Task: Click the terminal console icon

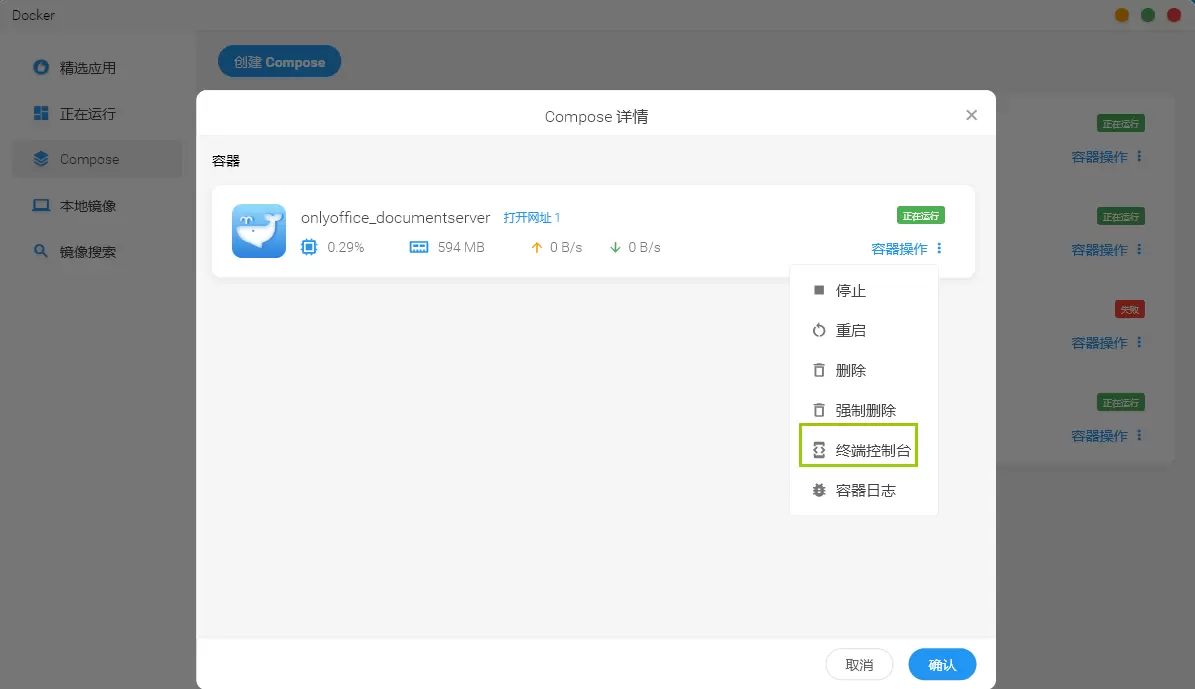Action: 819,451
